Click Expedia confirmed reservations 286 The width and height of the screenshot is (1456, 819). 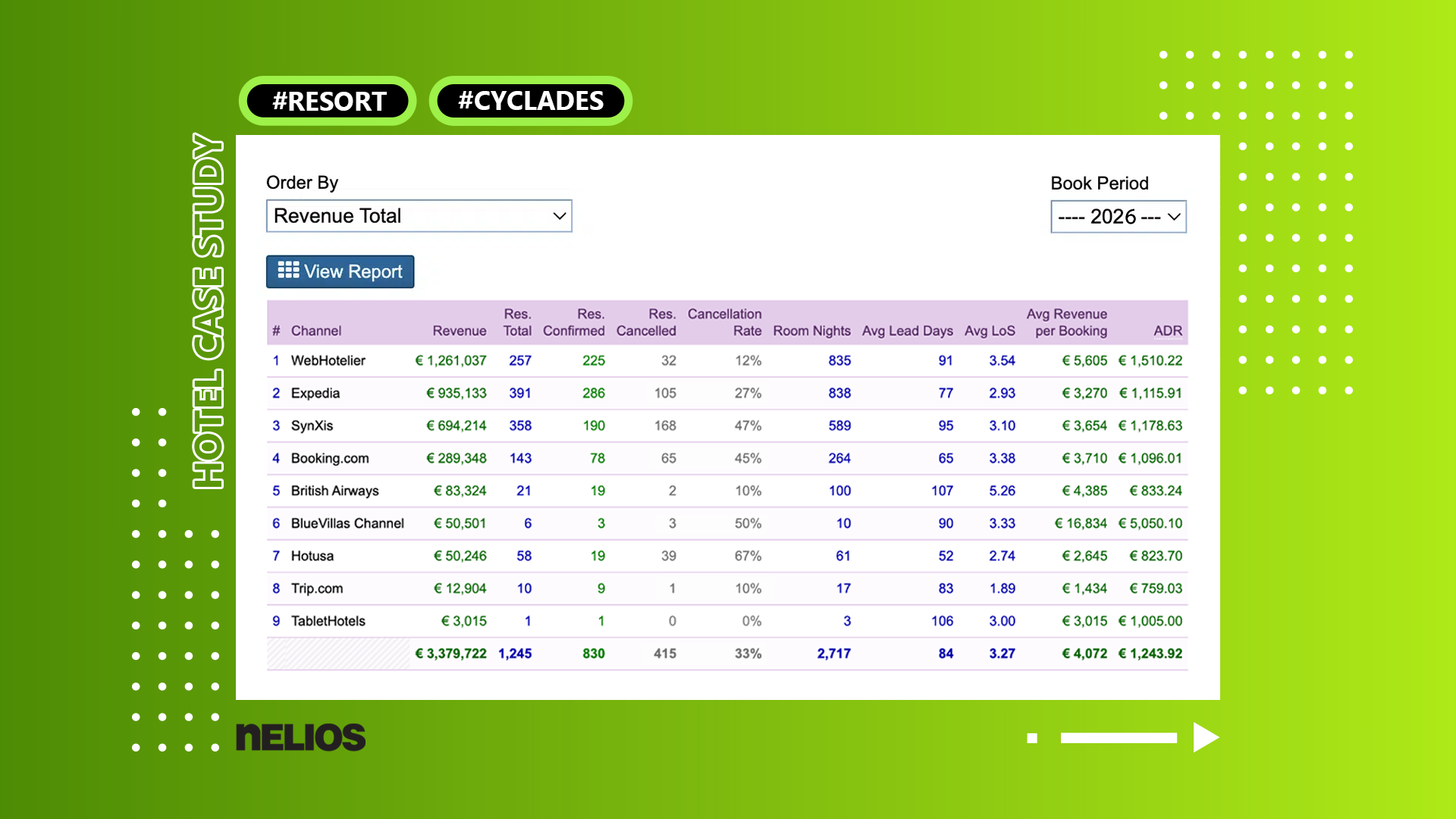tap(594, 393)
